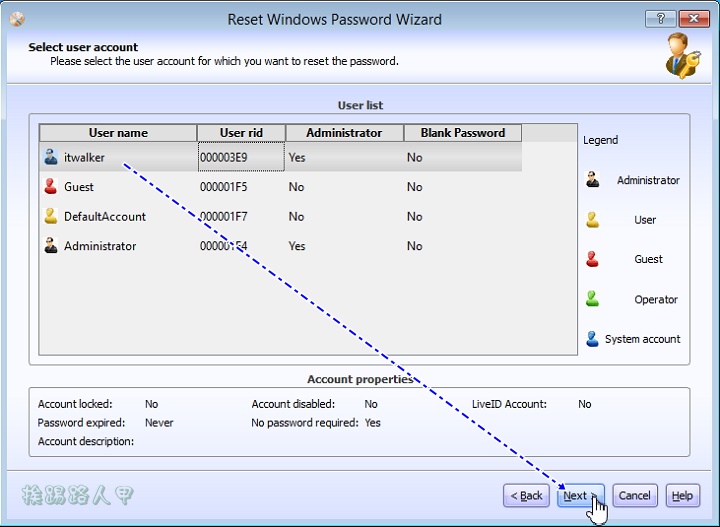720x527 pixels.
Task: Click the rid cell 000001F5
Action: (224, 187)
